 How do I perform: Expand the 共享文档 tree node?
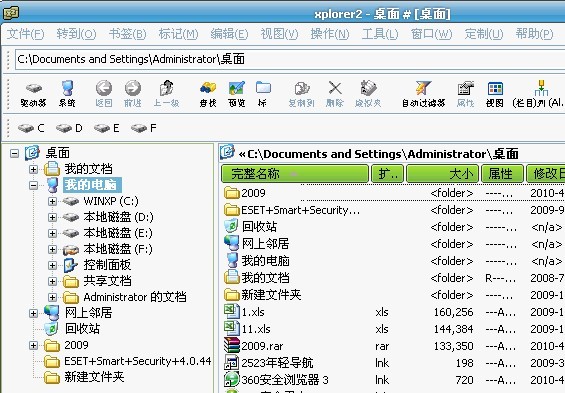[53, 281]
